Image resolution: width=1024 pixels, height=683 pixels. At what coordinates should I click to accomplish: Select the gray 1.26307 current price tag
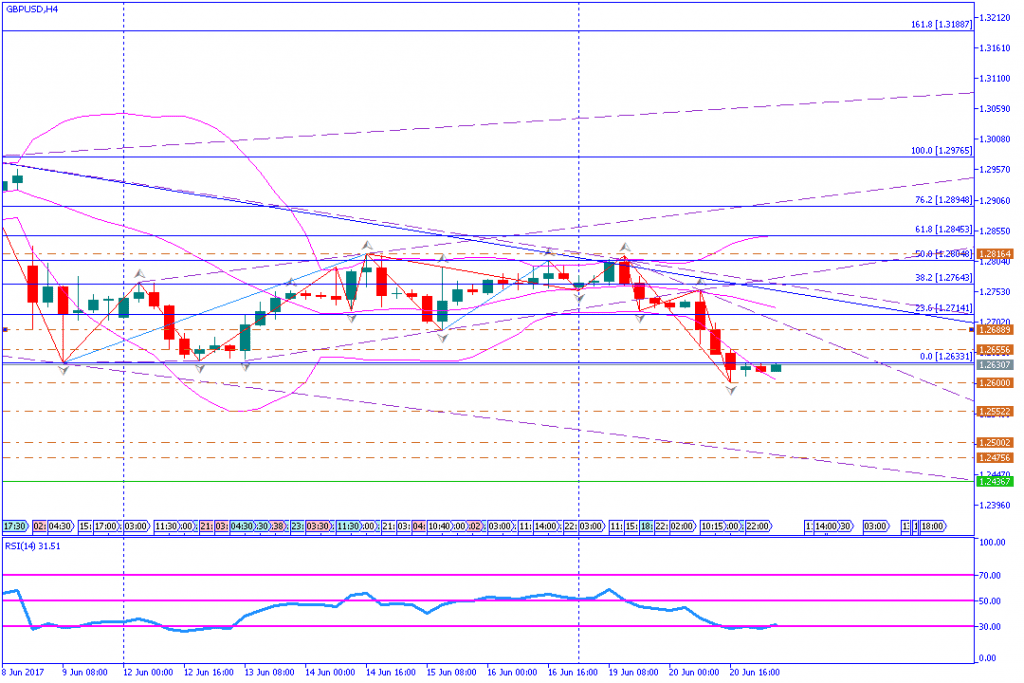(x=995, y=366)
